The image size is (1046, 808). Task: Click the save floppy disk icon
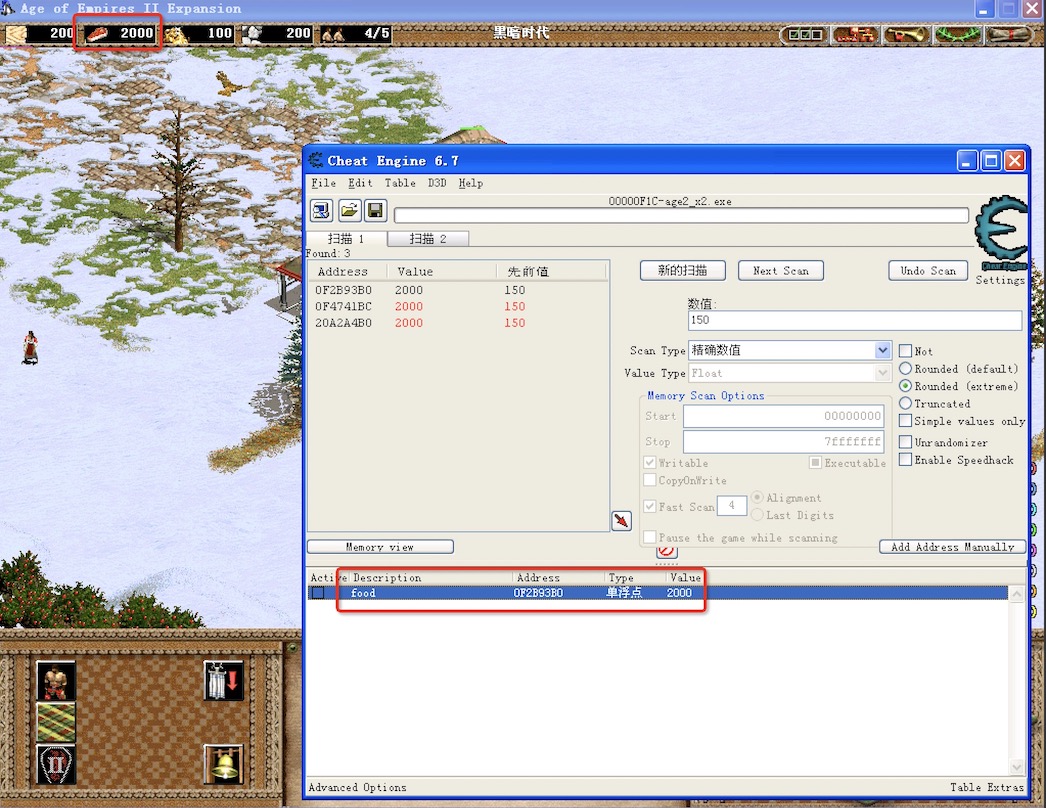(376, 211)
